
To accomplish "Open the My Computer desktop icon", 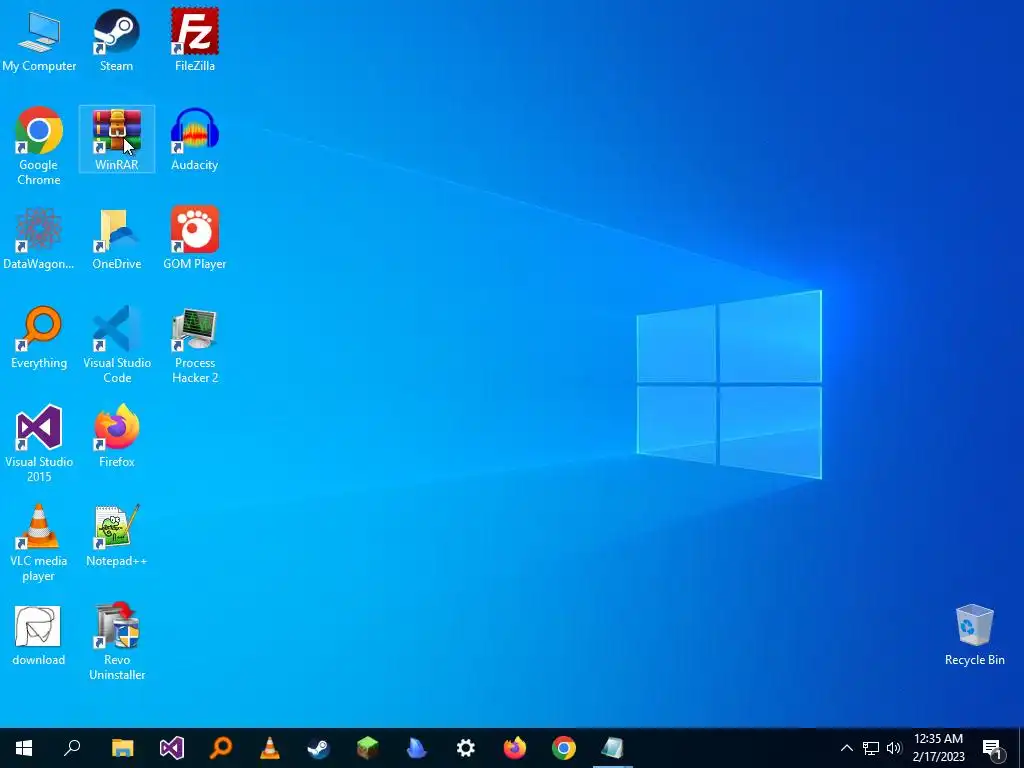I will click(39, 40).
